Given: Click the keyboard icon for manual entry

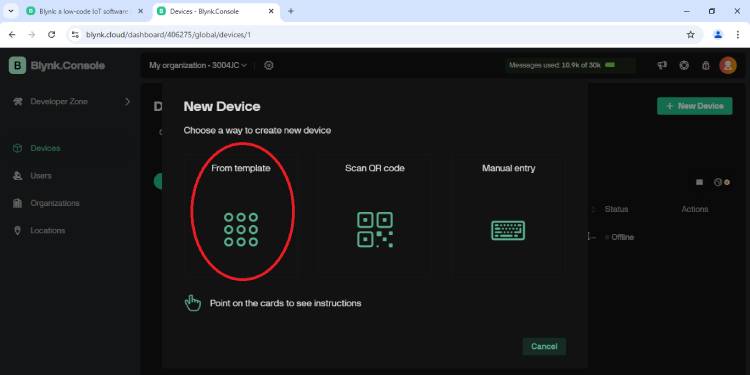Looking at the screenshot, I should pos(508,231).
